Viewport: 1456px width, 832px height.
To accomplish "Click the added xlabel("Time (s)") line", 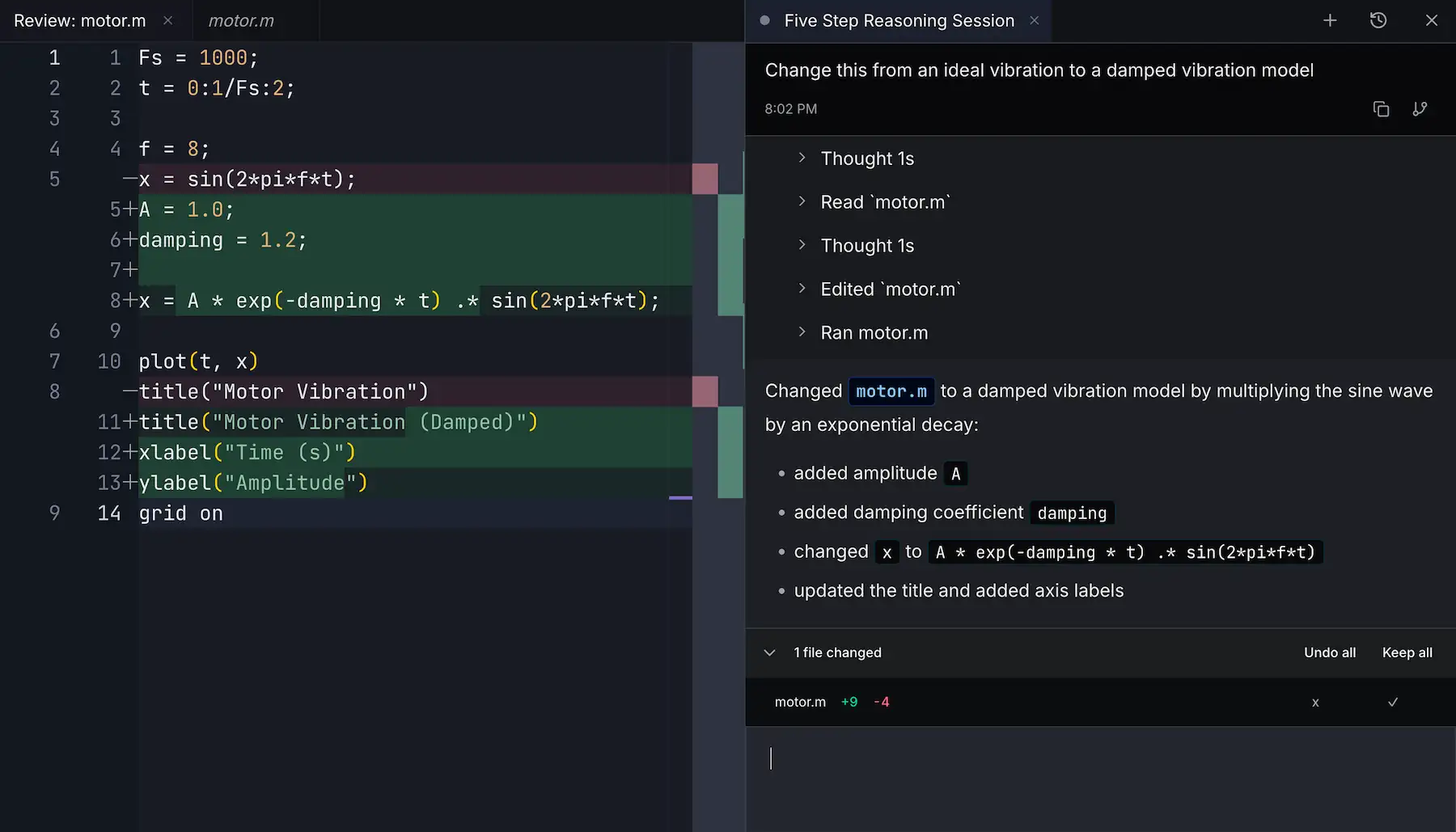I will pyautogui.click(x=415, y=452).
